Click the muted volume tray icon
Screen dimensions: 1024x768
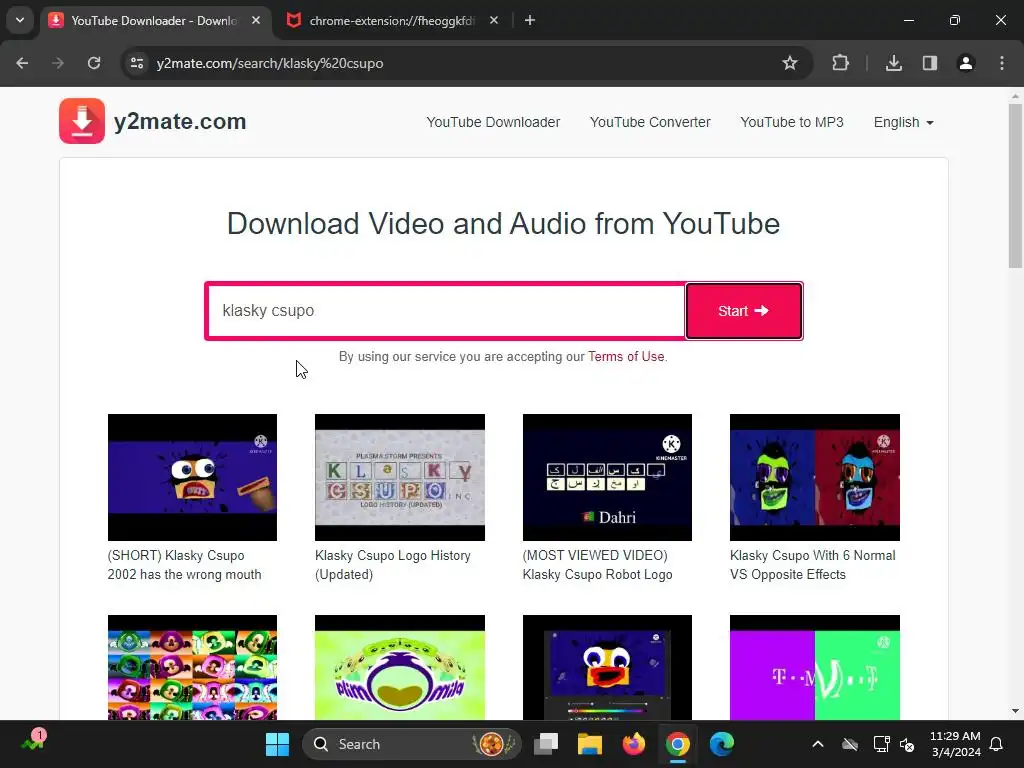[907, 744]
